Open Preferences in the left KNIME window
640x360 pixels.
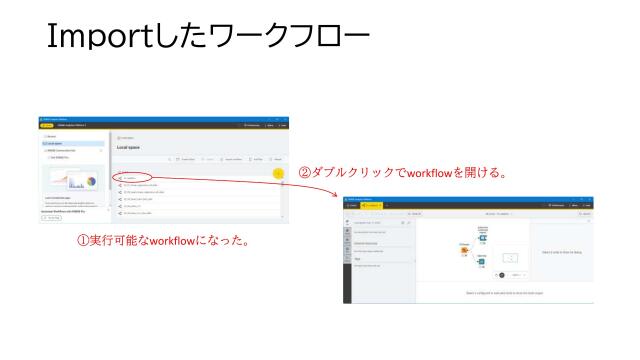tap(251, 125)
